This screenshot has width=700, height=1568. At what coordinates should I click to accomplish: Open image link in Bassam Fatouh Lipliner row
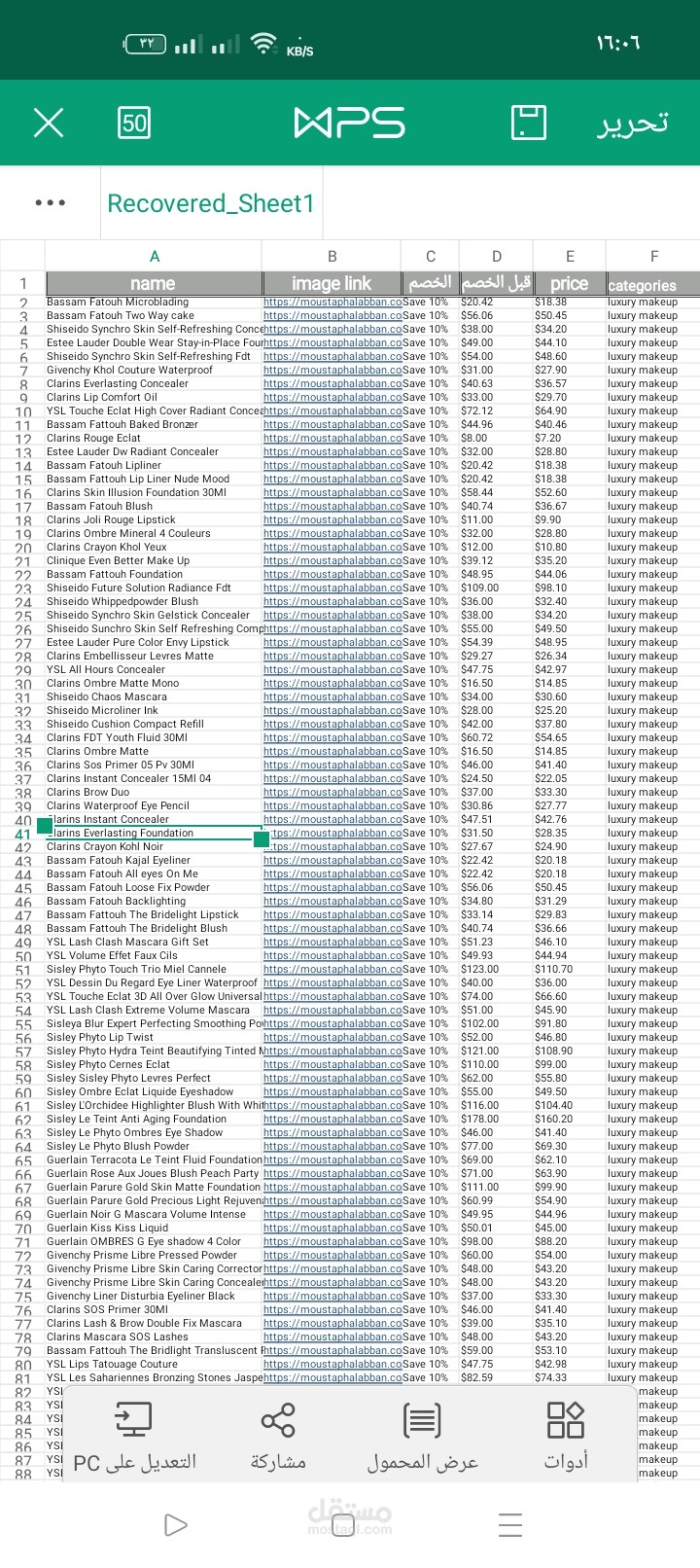click(x=332, y=465)
